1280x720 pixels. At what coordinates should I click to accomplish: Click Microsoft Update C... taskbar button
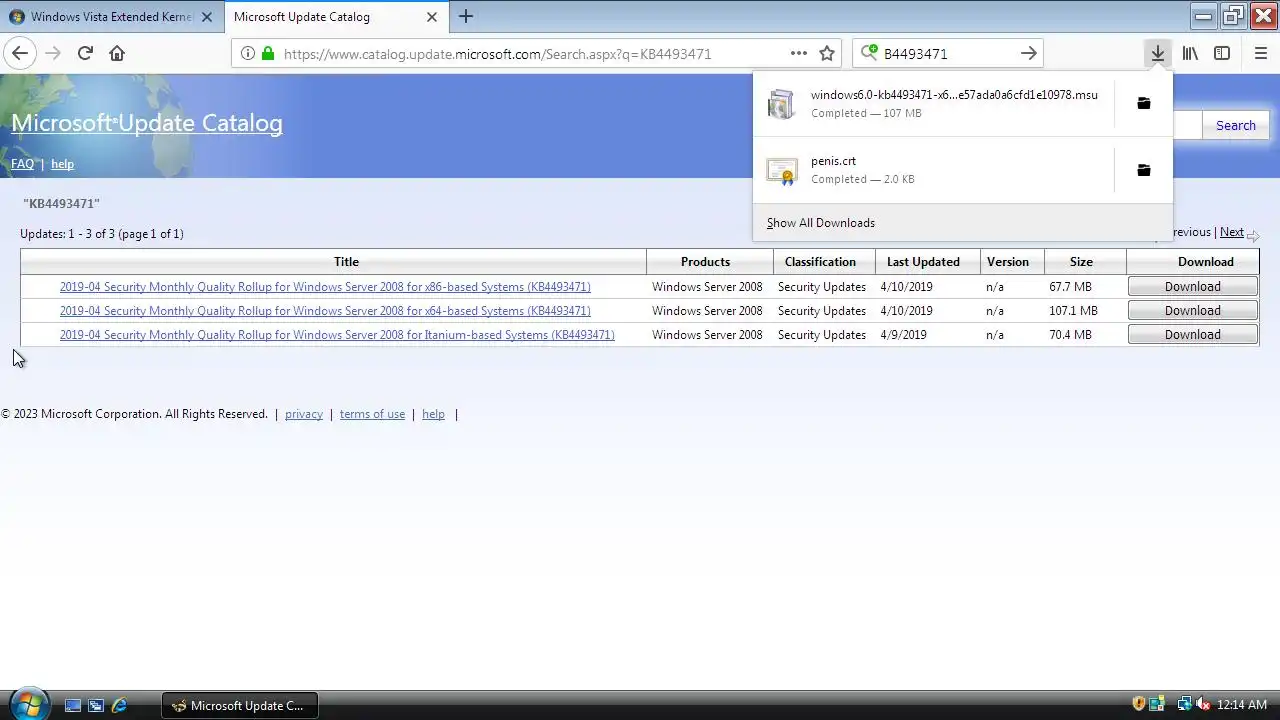[239, 705]
